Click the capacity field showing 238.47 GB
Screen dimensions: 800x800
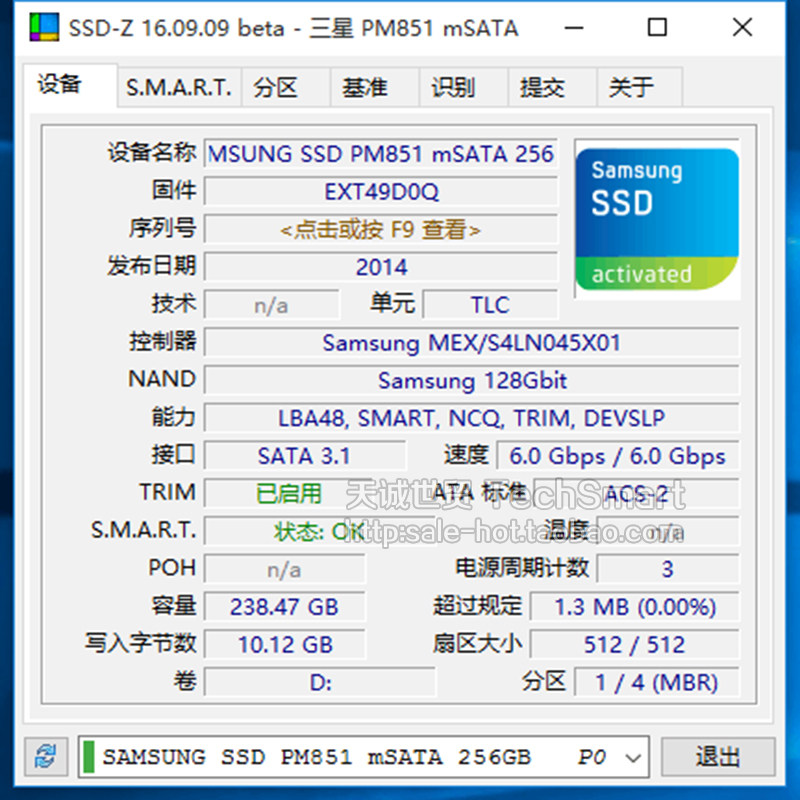click(284, 607)
